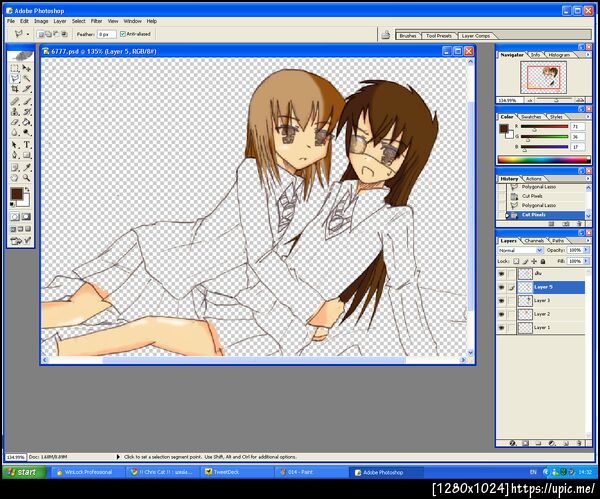
Task: Toggle lock position
Action: click(x=534, y=261)
